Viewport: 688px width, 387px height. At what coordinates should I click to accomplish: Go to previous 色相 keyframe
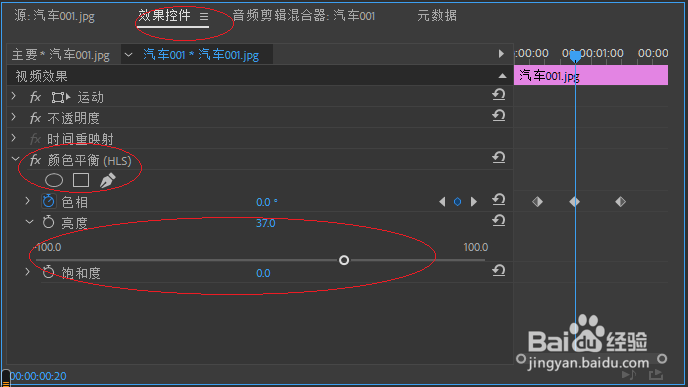point(442,201)
